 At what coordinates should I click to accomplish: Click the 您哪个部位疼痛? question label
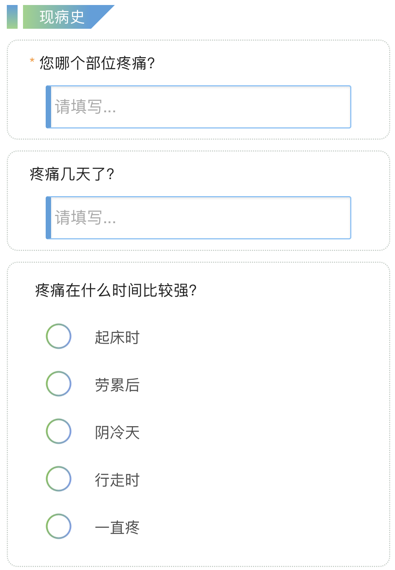[97, 63]
